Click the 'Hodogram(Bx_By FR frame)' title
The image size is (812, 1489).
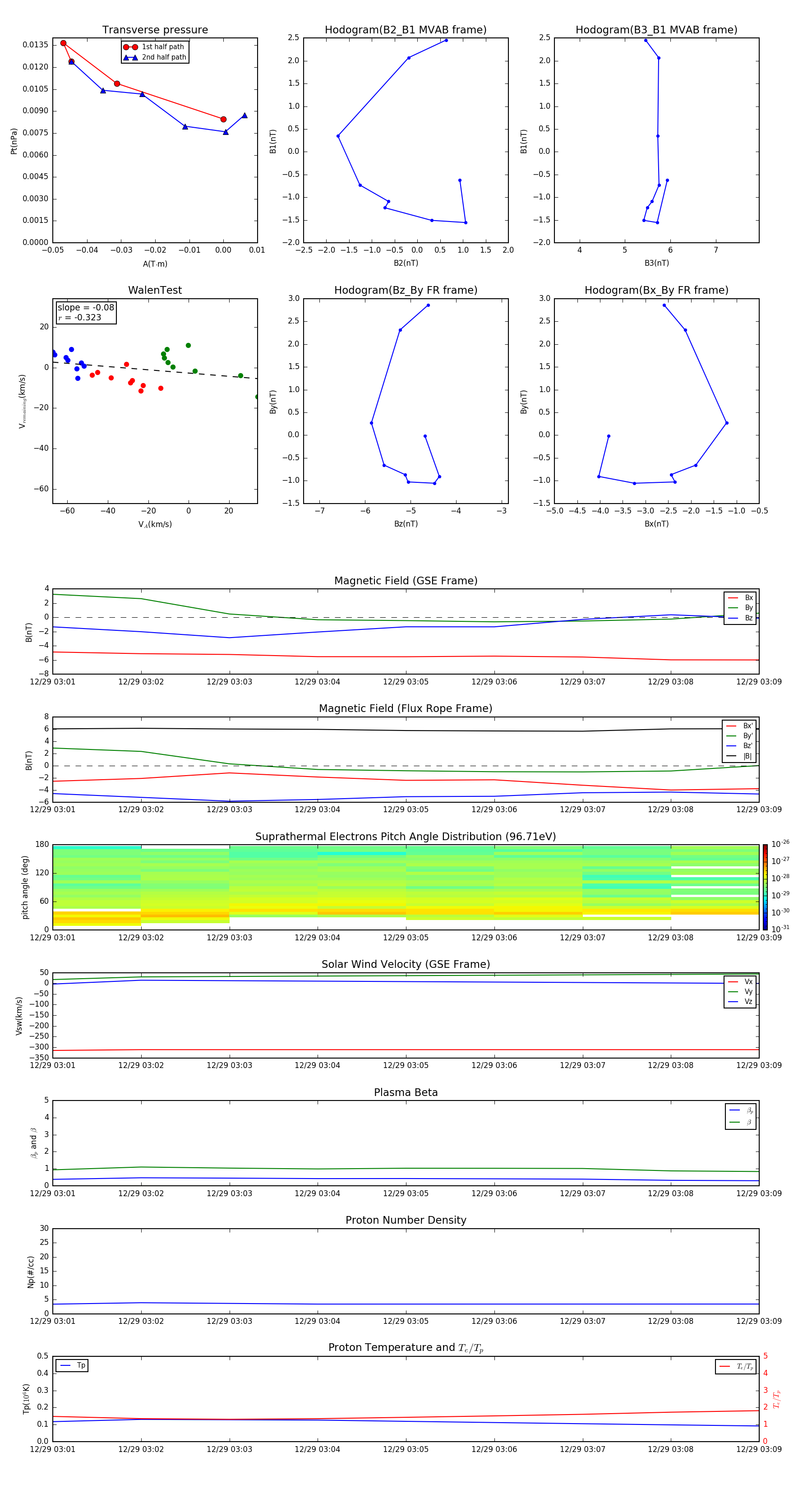pos(656,290)
